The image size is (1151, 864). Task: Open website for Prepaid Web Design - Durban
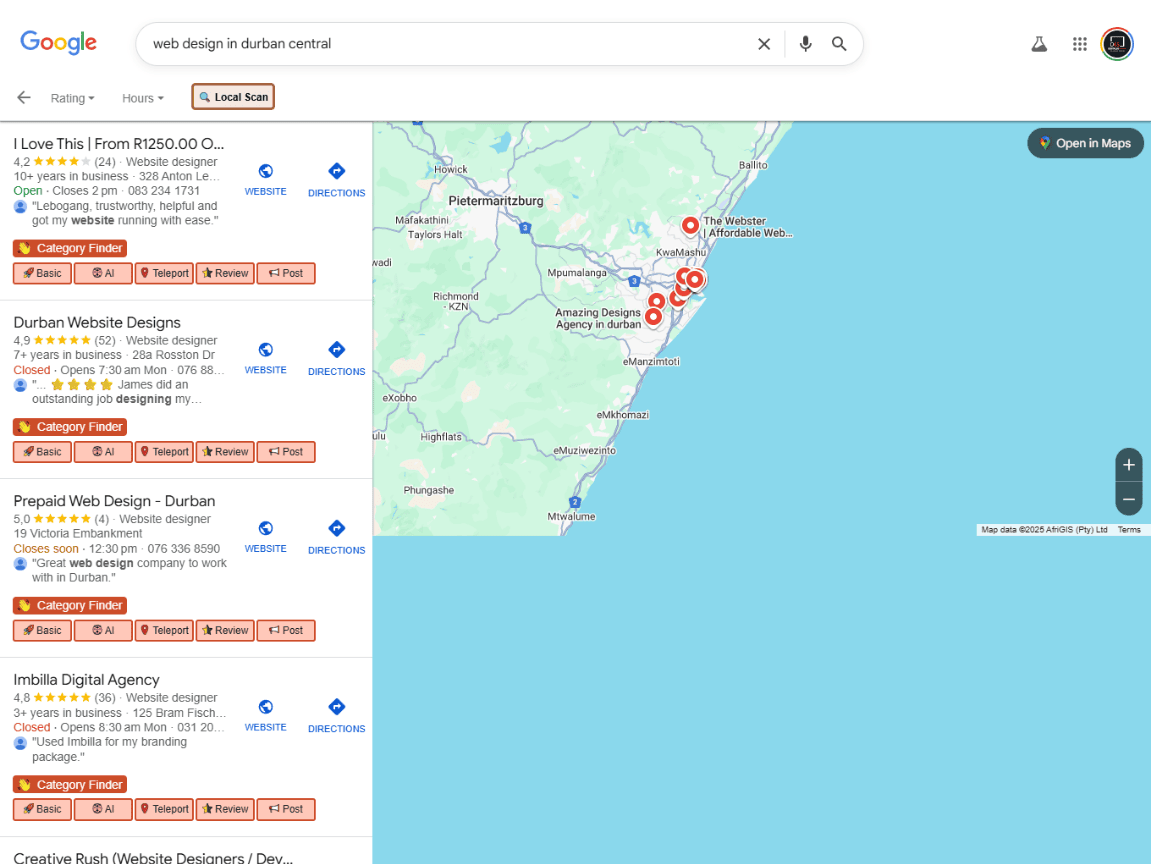[266, 537]
